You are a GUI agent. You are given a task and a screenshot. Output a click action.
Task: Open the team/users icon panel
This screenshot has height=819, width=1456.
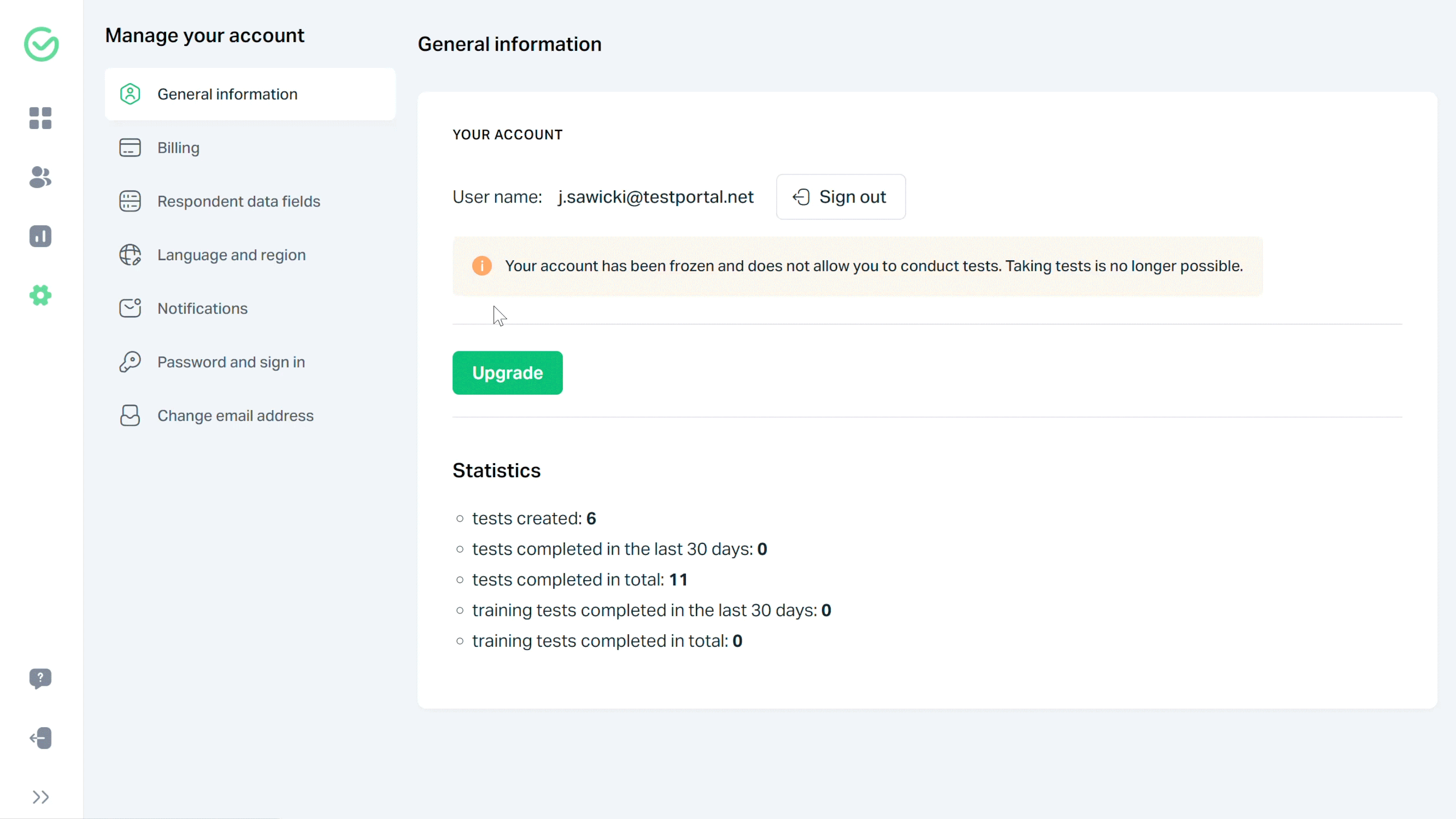pos(40,177)
